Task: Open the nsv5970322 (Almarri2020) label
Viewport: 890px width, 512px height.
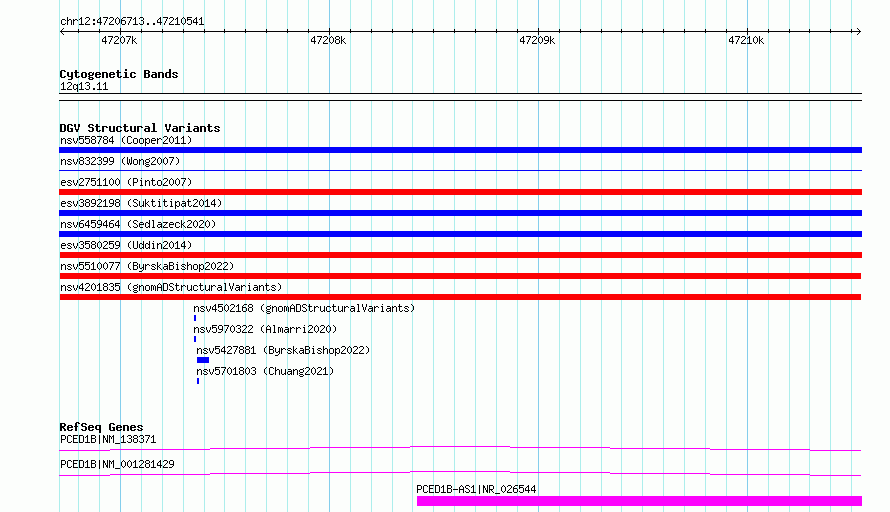Action: click(x=265, y=329)
